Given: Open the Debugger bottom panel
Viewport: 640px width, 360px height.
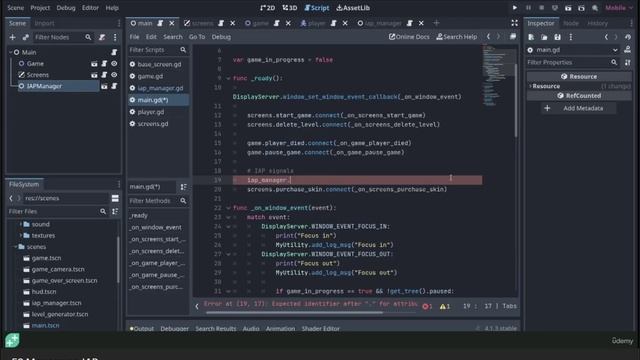Looking at the screenshot, I should (174, 329).
